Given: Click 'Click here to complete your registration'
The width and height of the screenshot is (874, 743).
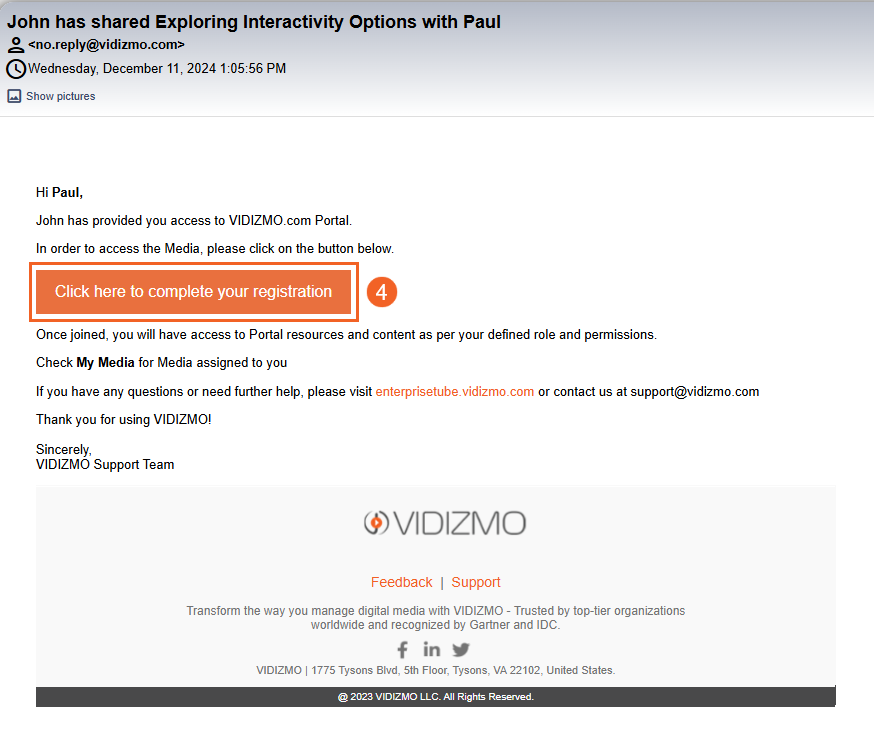Looking at the screenshot, I should coord(193,292).
